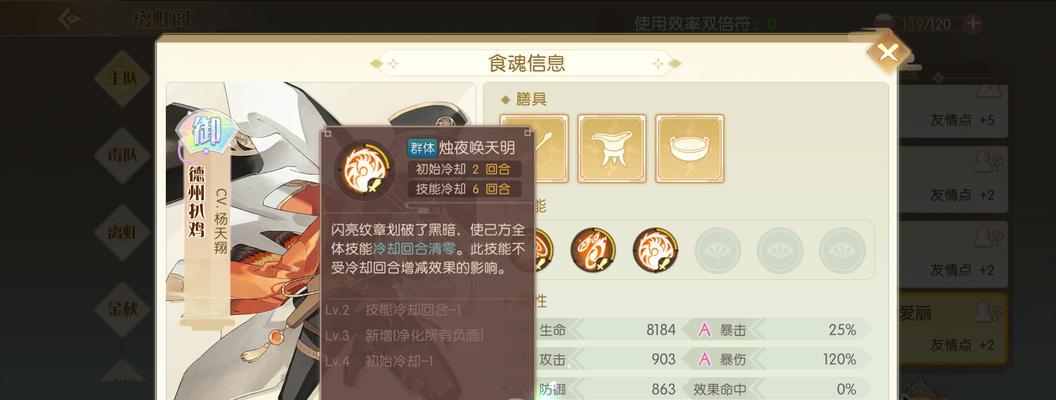1056x400 pixels.
Task: Select the middle locked skill slot
Action: pos(779,250)
